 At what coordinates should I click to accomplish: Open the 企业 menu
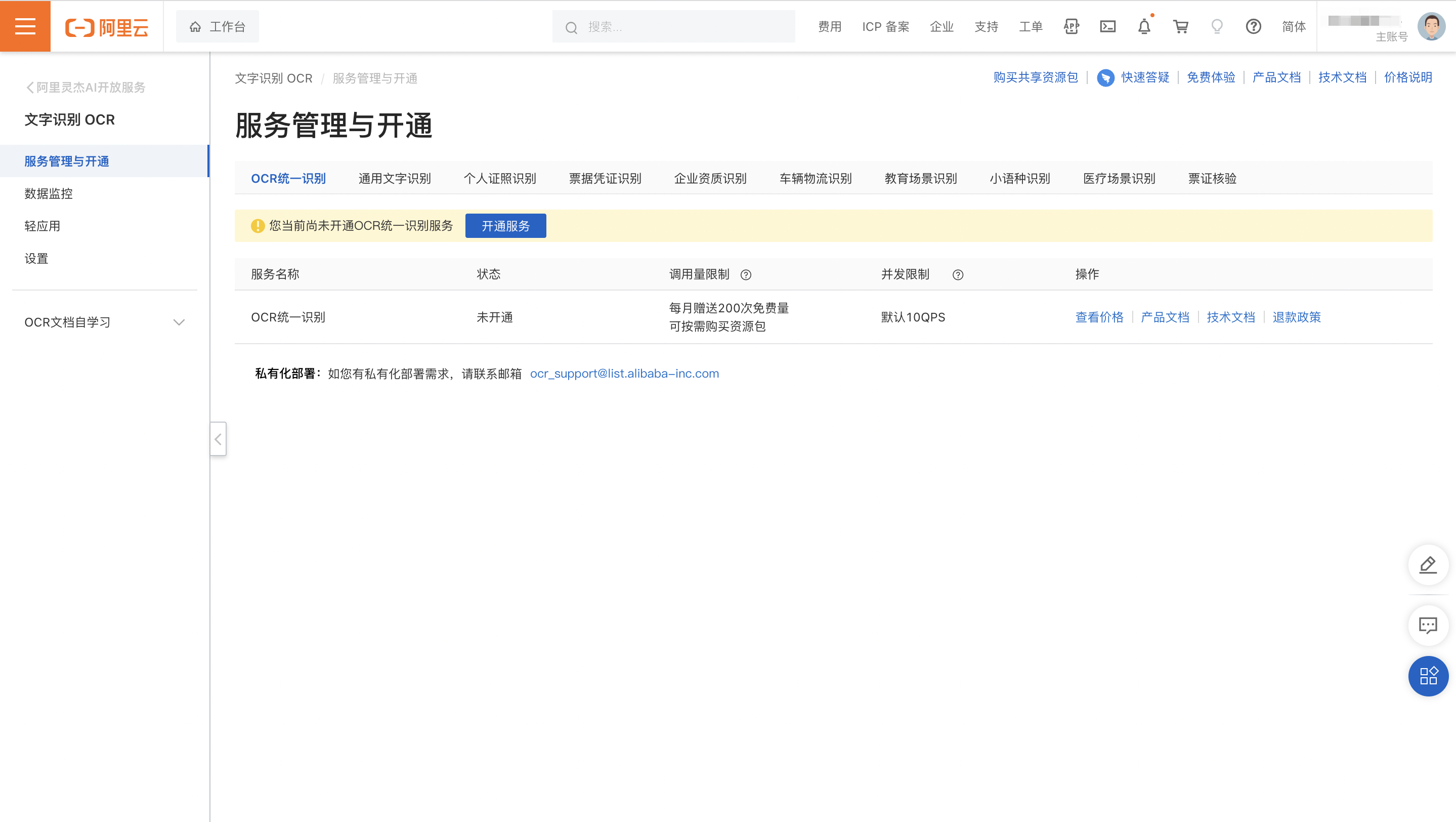tap(941, 26)
